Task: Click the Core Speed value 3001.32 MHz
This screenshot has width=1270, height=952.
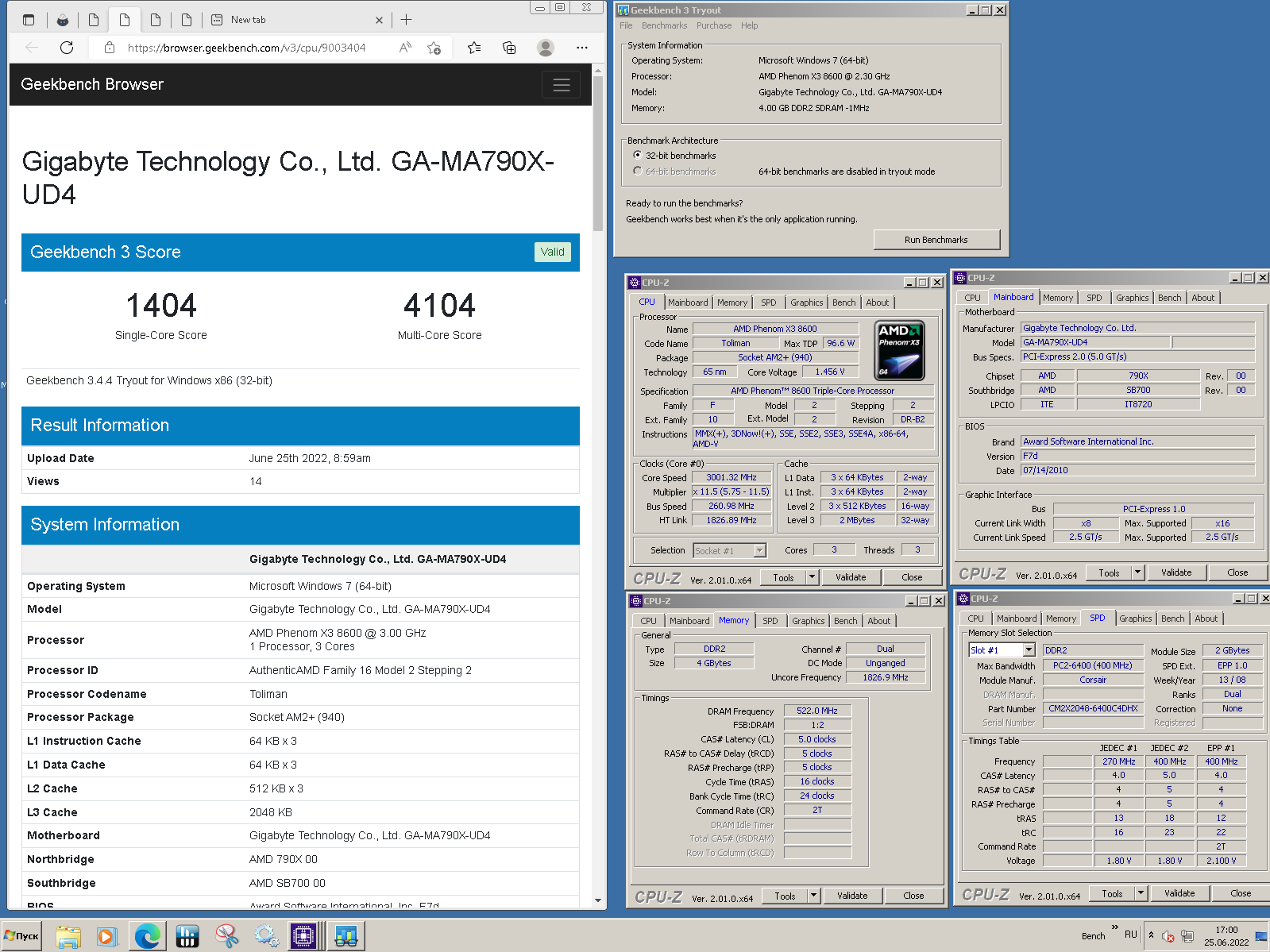Action: 731,478
